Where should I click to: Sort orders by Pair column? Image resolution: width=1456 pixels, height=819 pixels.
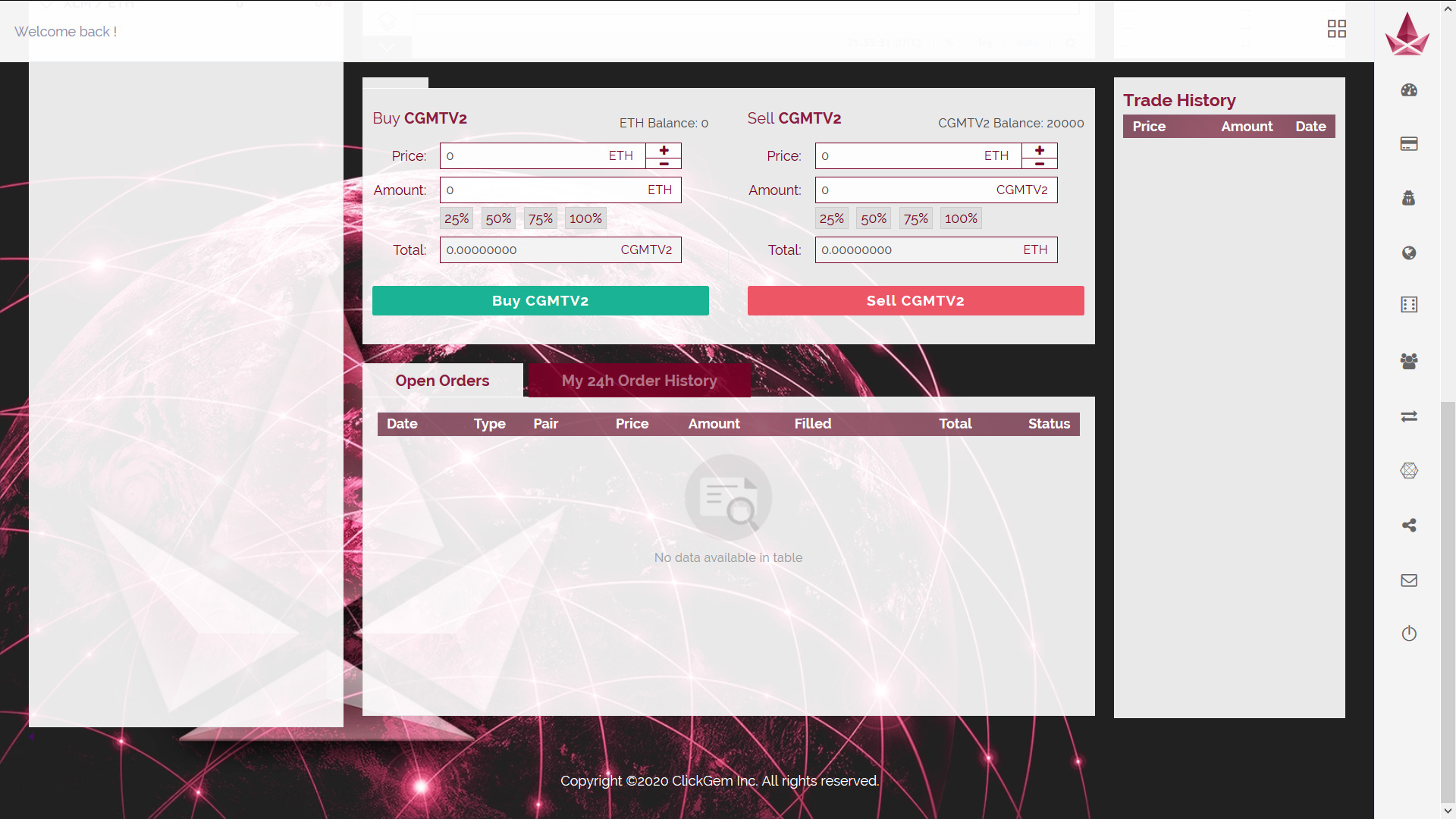(546, 424)
